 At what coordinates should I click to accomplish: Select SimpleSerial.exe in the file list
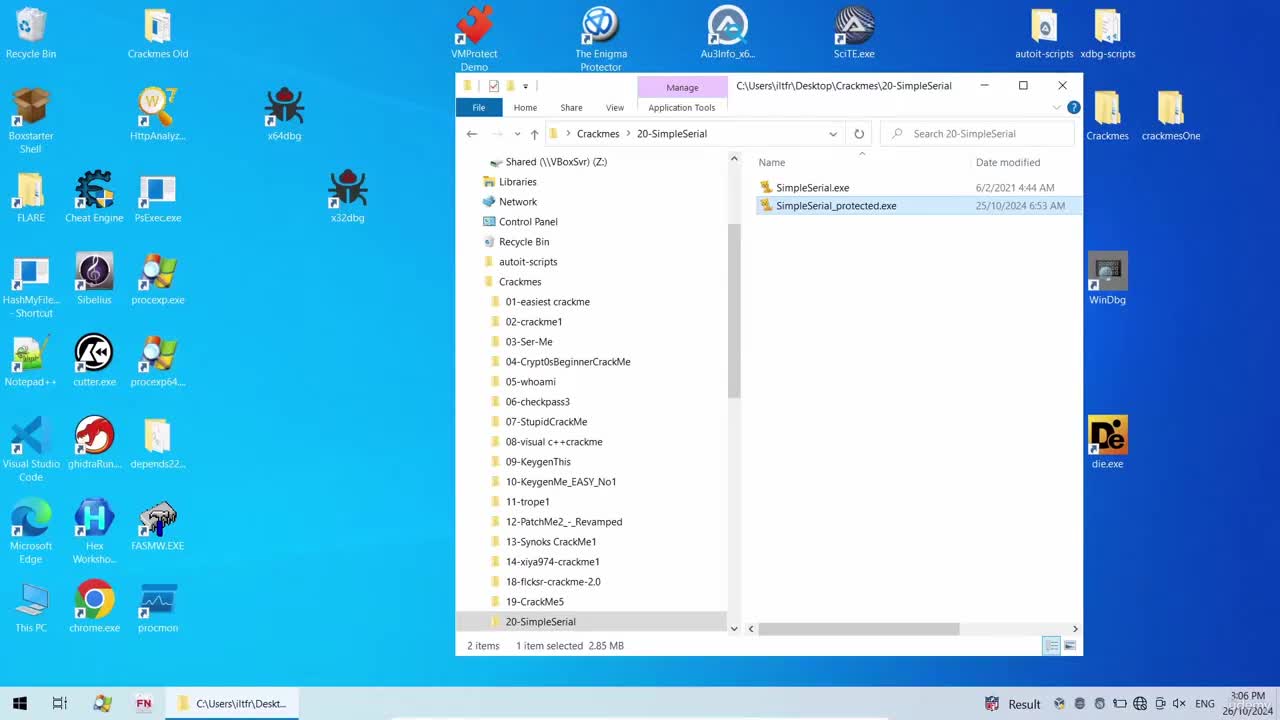pos(812,188)
